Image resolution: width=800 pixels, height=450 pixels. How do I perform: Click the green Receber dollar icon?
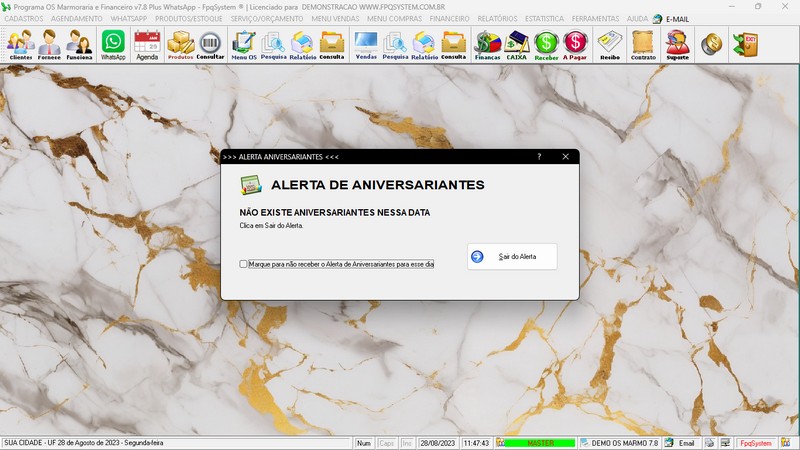click(546, 45)
